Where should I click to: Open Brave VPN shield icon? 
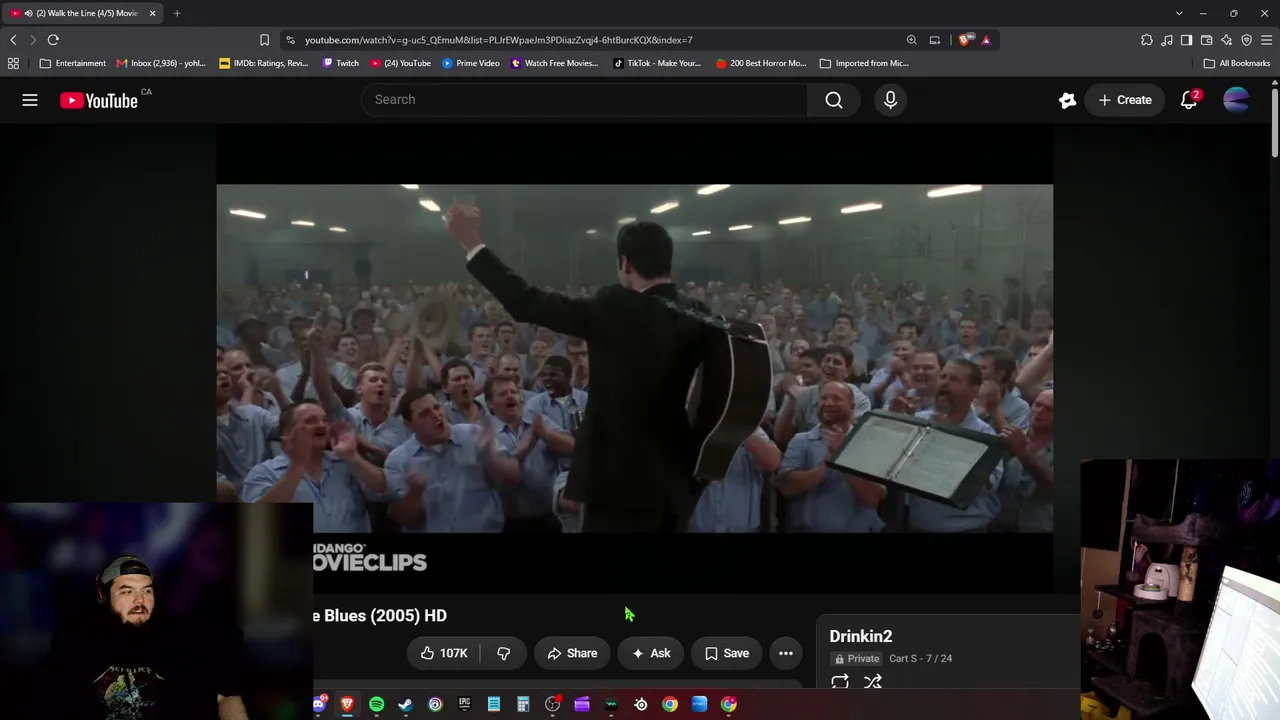pos(1246,40)
